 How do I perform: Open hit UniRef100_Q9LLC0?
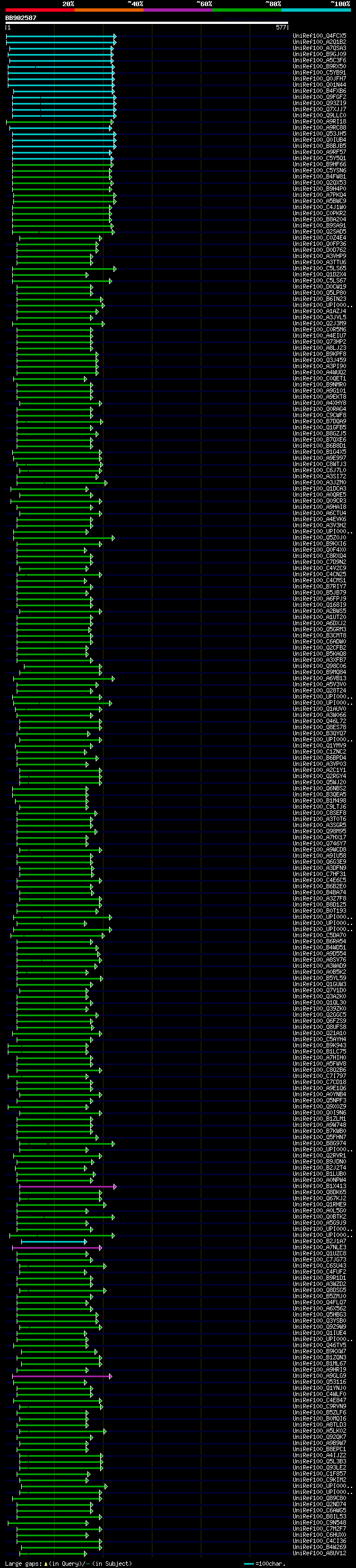319,116
